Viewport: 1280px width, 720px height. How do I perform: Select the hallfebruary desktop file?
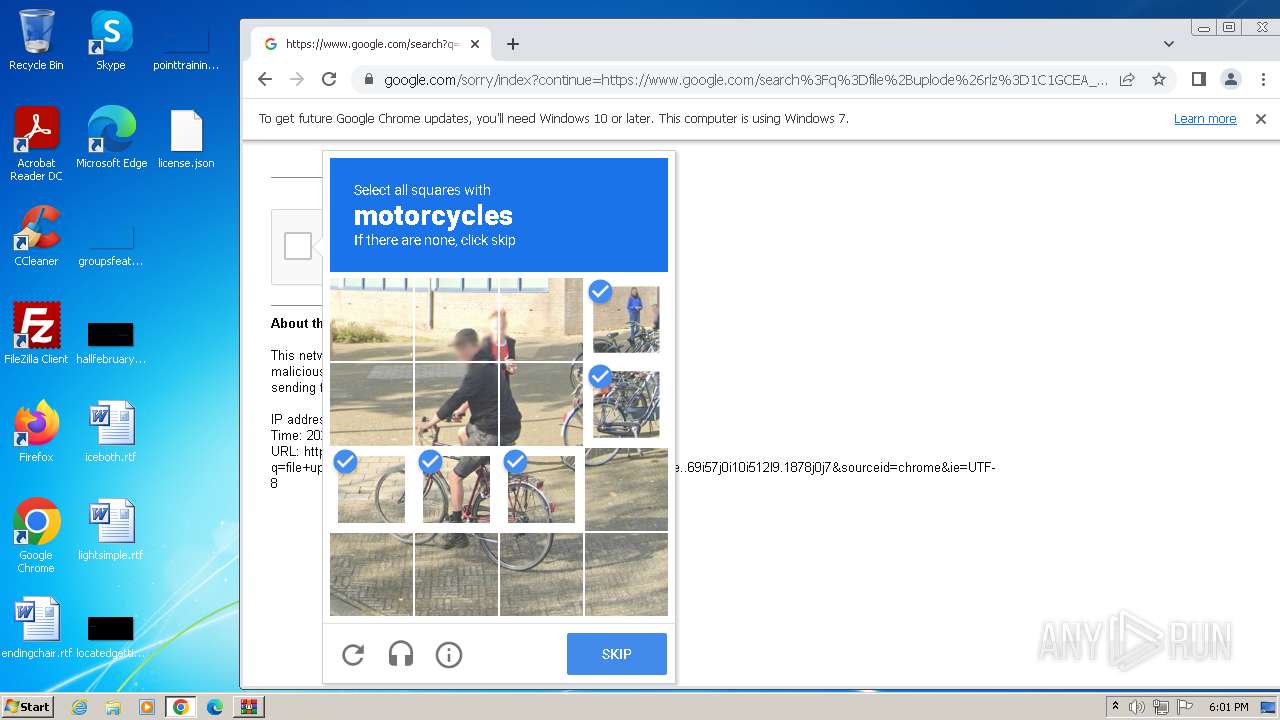[x=110, y=341]
